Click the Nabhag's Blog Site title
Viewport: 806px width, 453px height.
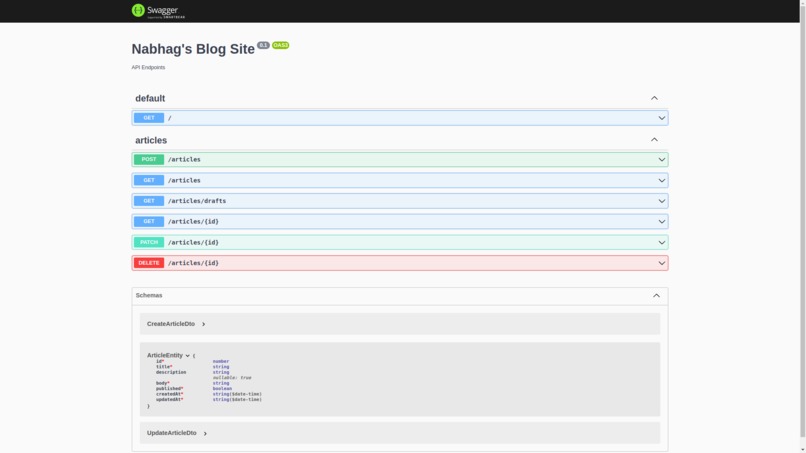click(x=193, y=49)
